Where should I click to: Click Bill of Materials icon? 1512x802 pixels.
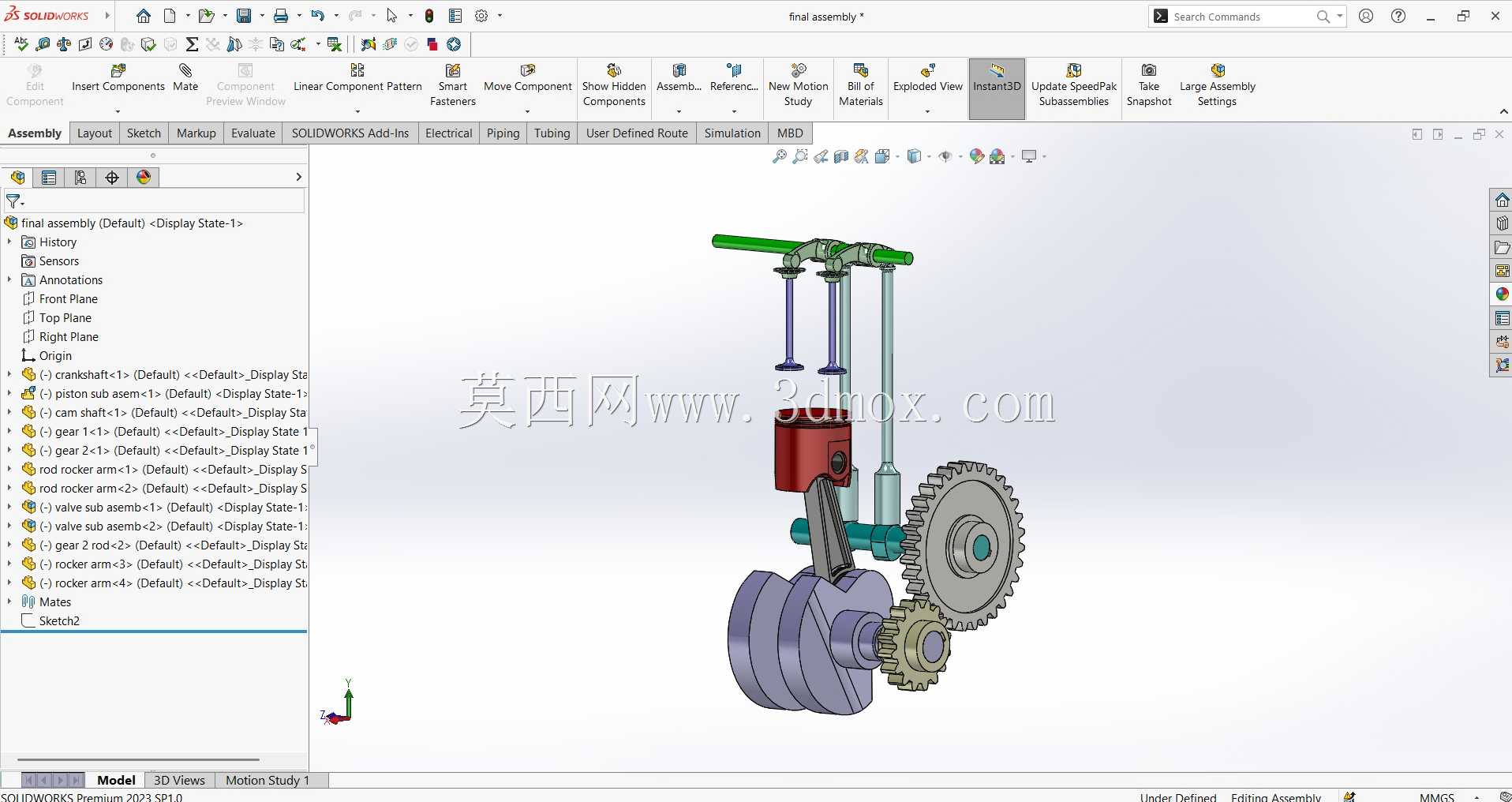(861, 71)
